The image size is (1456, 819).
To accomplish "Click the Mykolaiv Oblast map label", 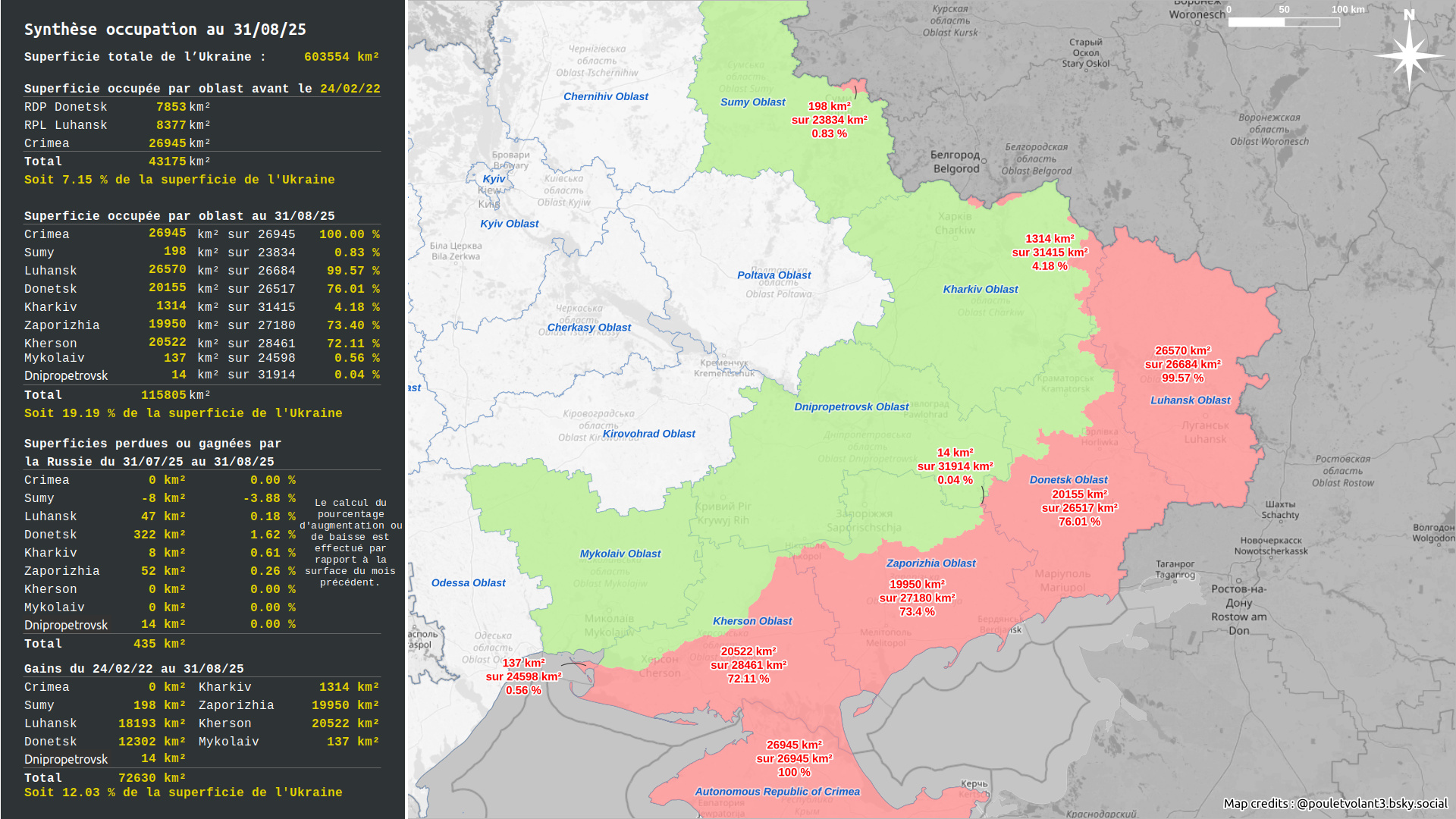I will click(620, 554).
